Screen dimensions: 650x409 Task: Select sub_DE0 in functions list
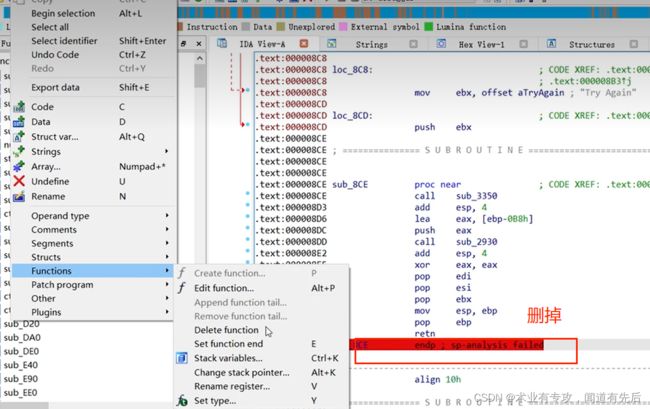tap(21, 351)
